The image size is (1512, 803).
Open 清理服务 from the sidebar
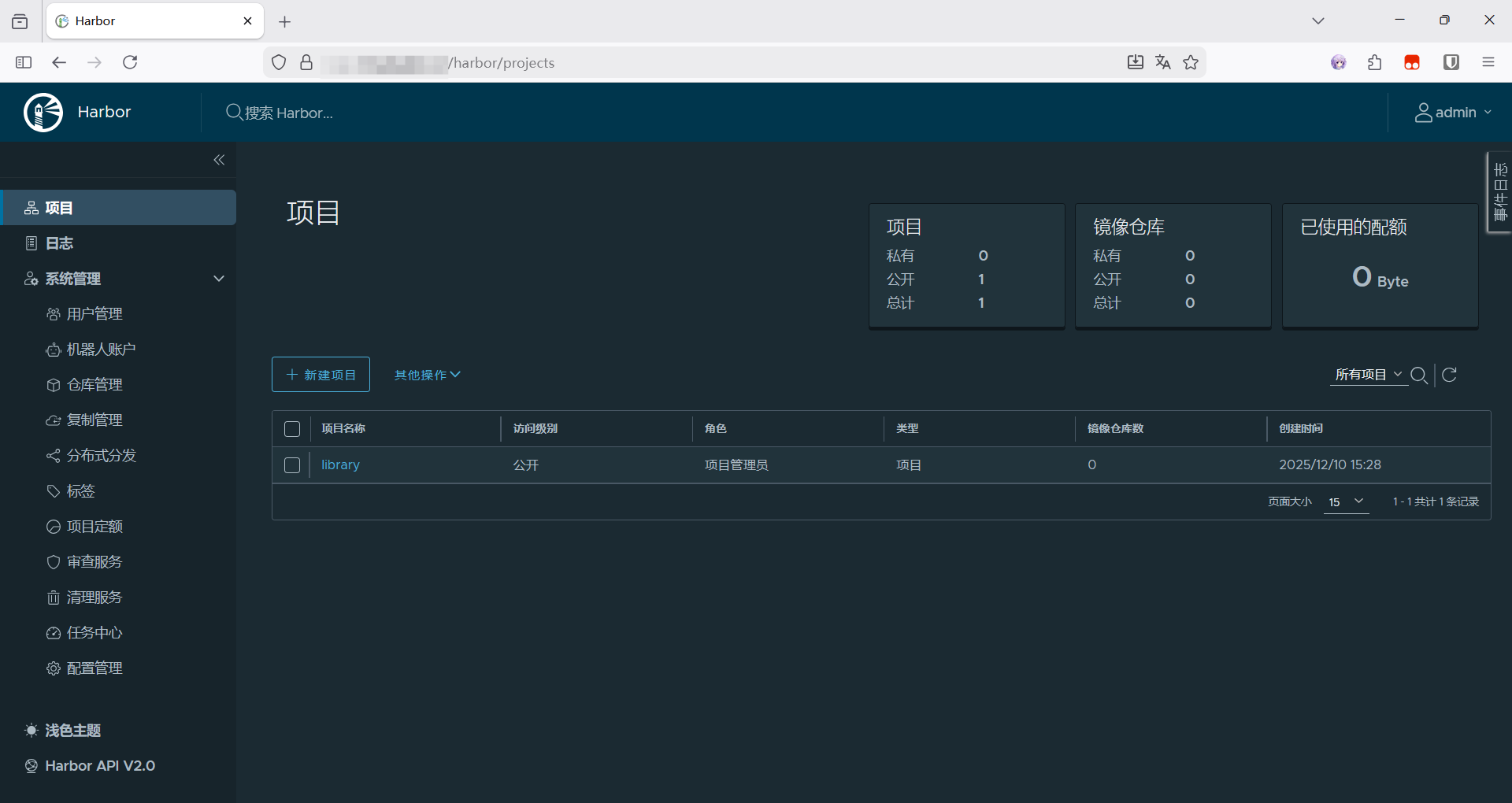(94, 598)
